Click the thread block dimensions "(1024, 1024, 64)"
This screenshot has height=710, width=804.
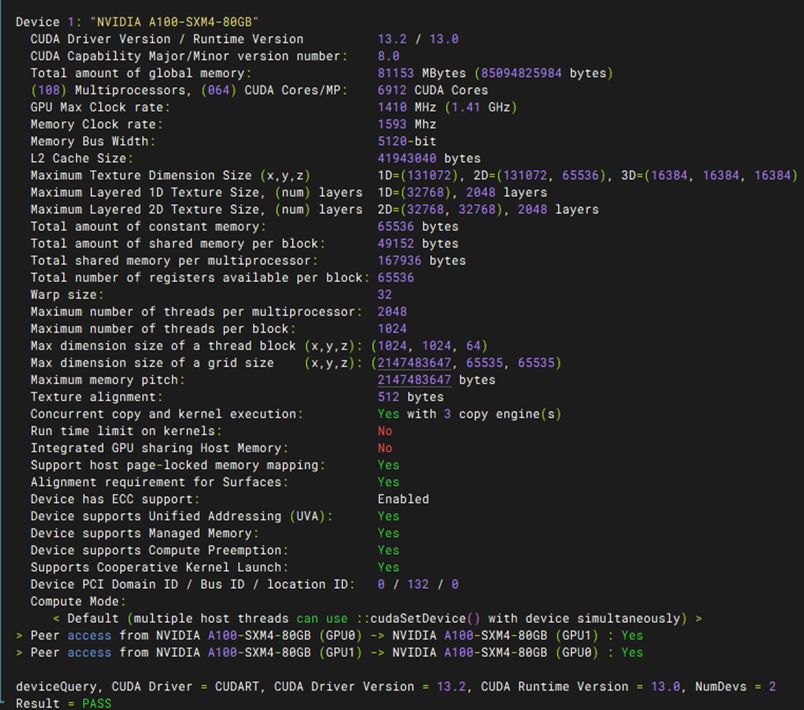(x=429, y=346)
